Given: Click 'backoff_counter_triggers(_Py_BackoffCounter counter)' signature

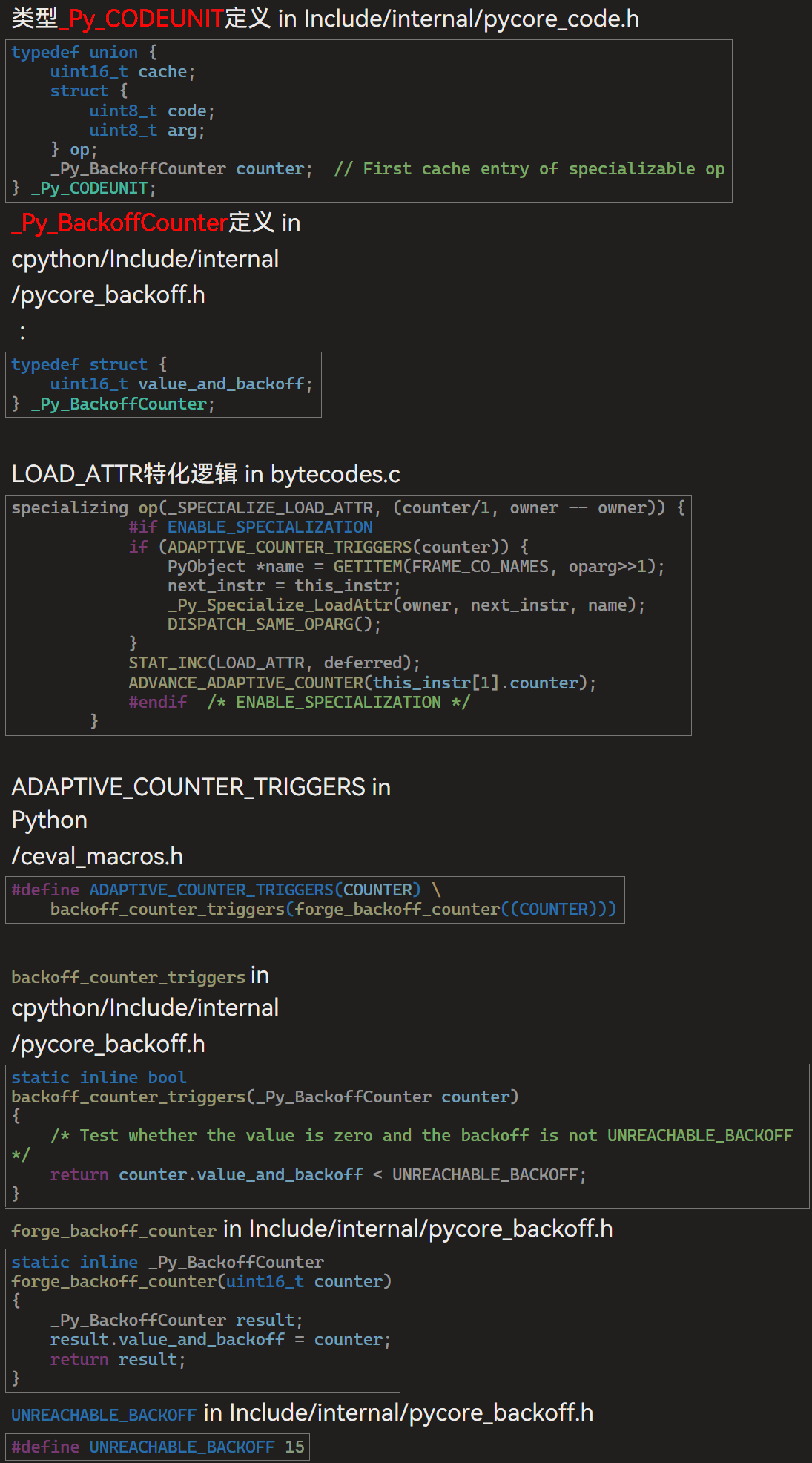Looking at the screenshot, I should 265,1097.
